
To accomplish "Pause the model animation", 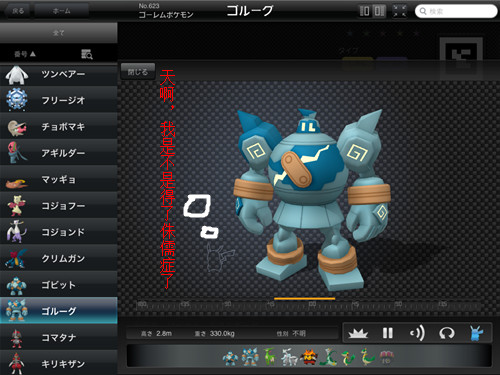I will 387,333.
